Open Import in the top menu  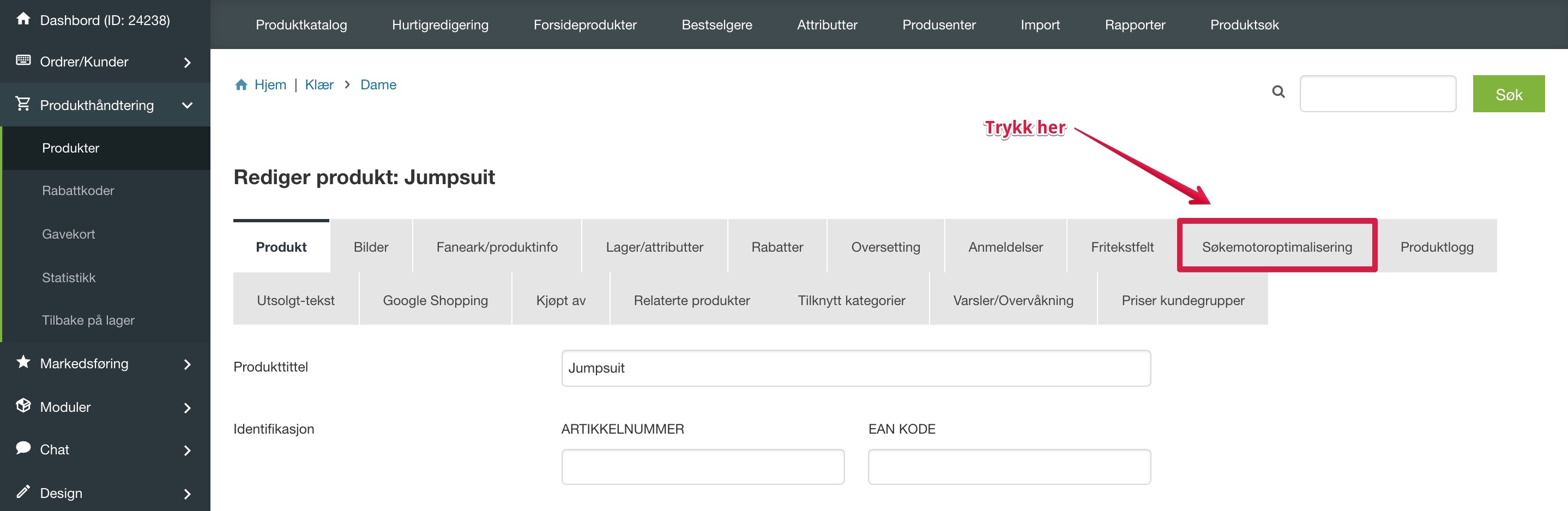click(1040, 25)
